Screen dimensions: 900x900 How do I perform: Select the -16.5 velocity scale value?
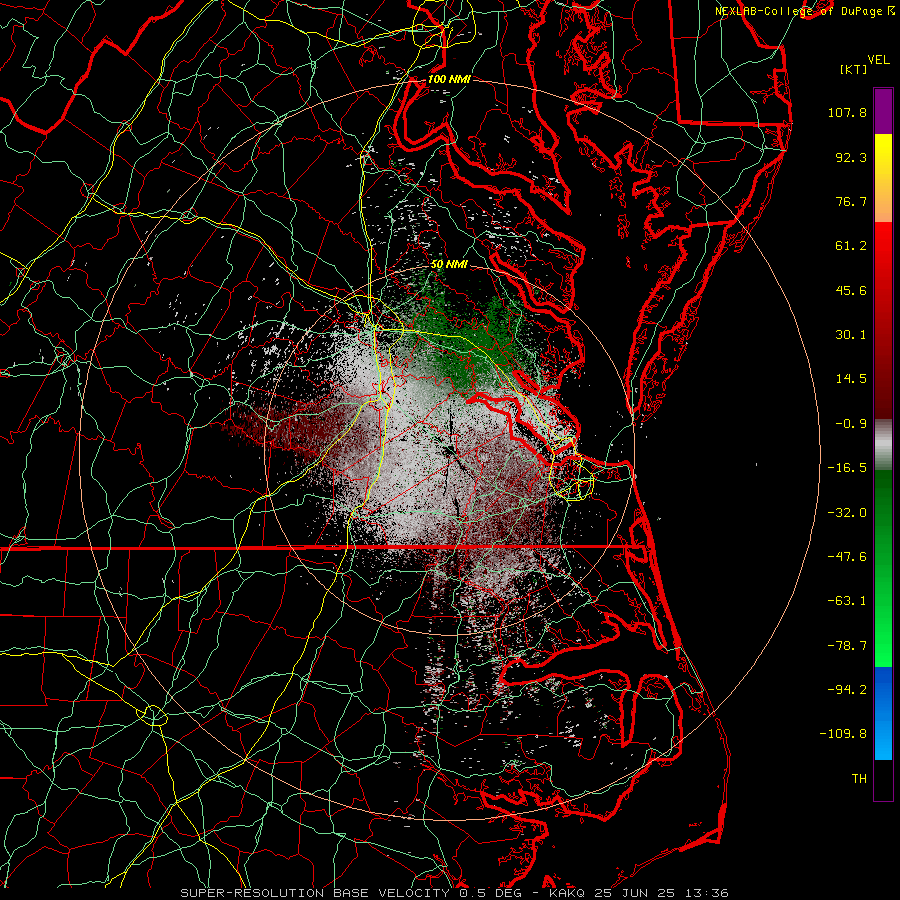coord(847,468)
